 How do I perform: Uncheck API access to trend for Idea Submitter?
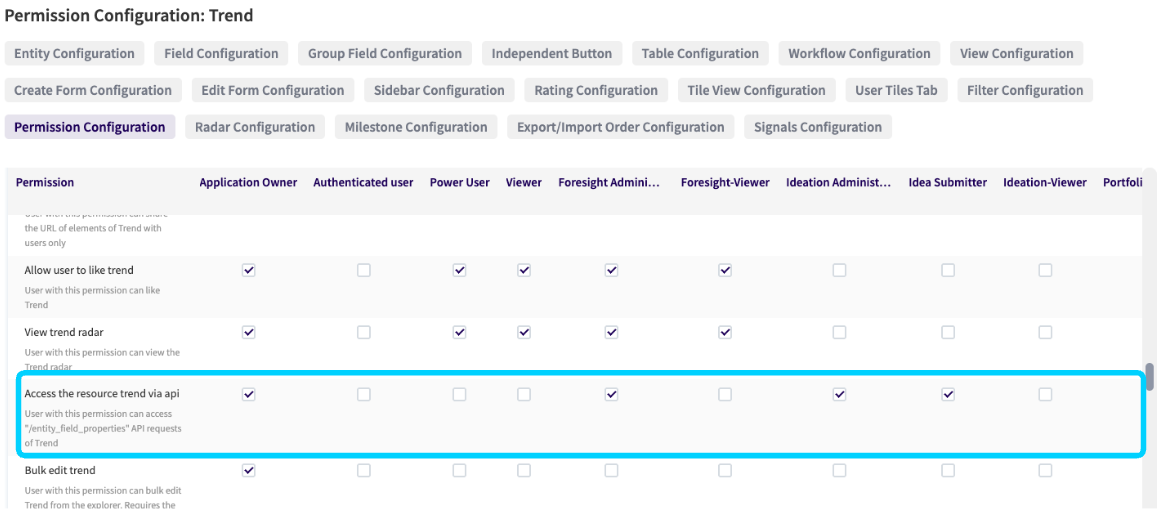948,395
